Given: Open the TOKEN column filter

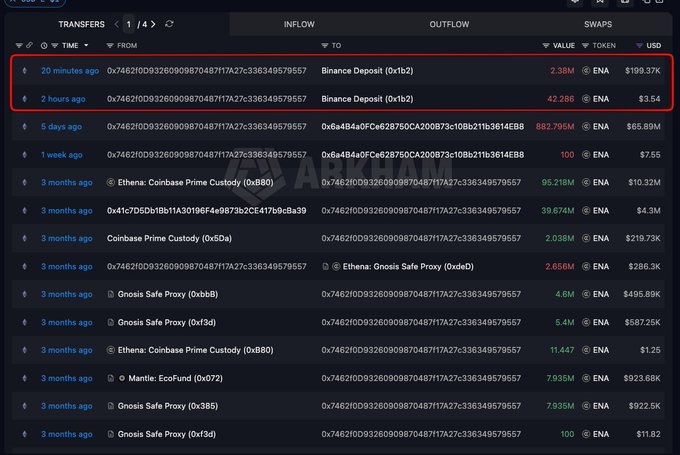Looking at the screenshot, I should [585, 46].
